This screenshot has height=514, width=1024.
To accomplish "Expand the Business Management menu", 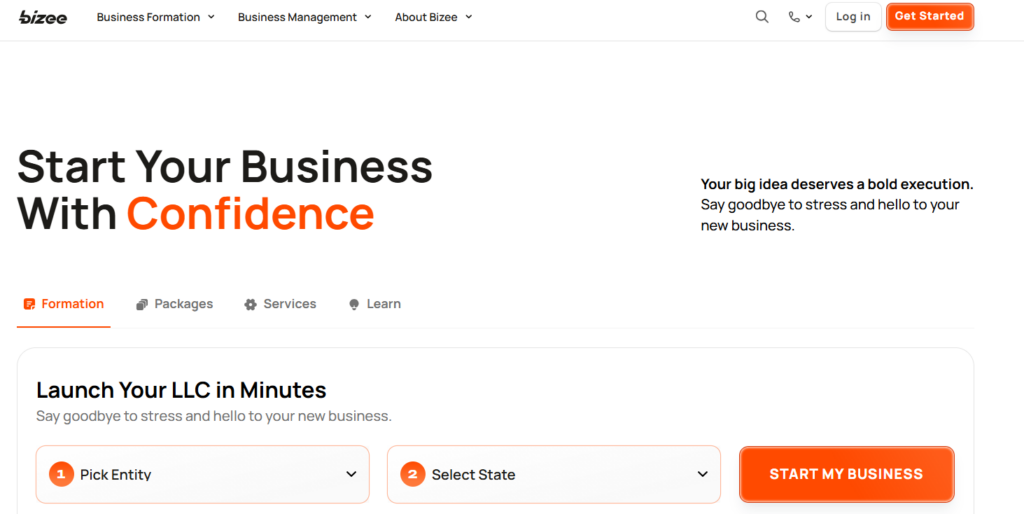I will [x=304, y=17].
